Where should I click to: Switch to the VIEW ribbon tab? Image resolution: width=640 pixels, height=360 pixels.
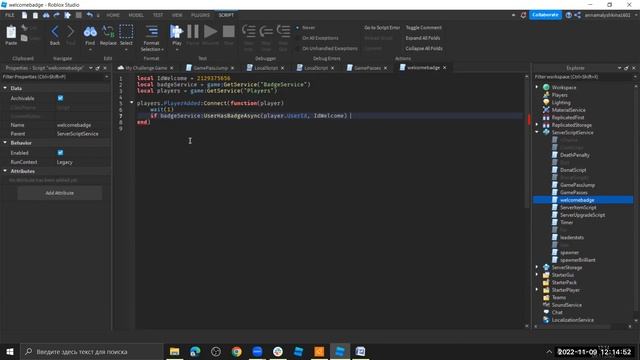coord(177,15)
